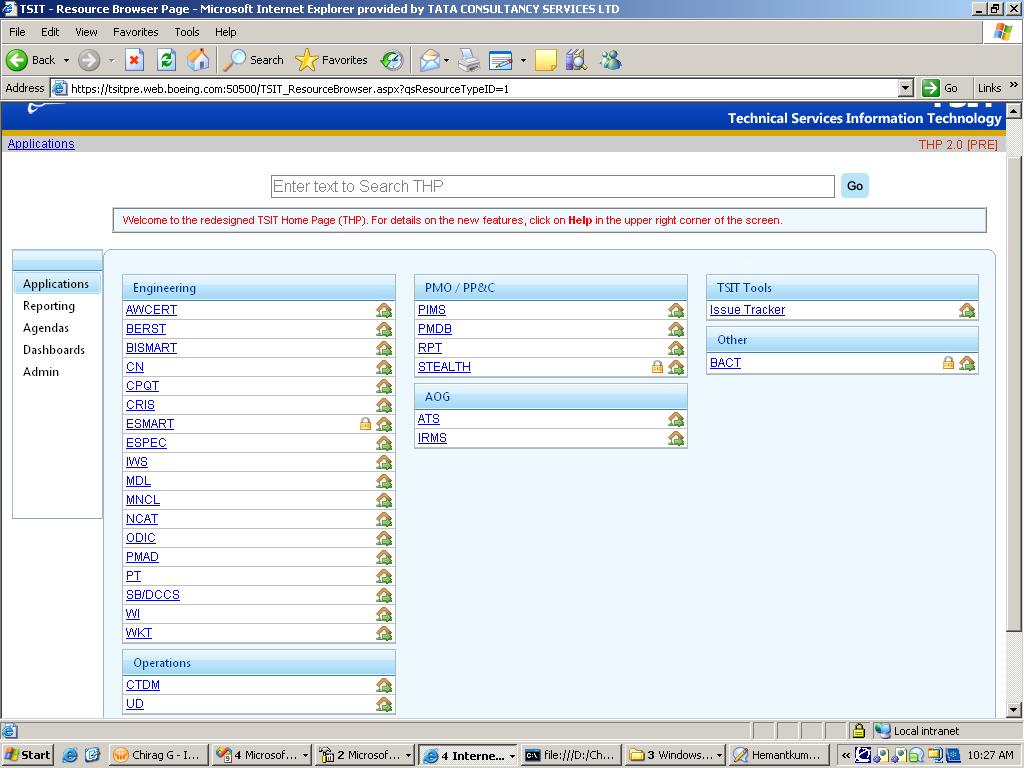Click the Stop loading red X icon
1024x768 pixels.
pyautogui.click(x=135, y=60)
